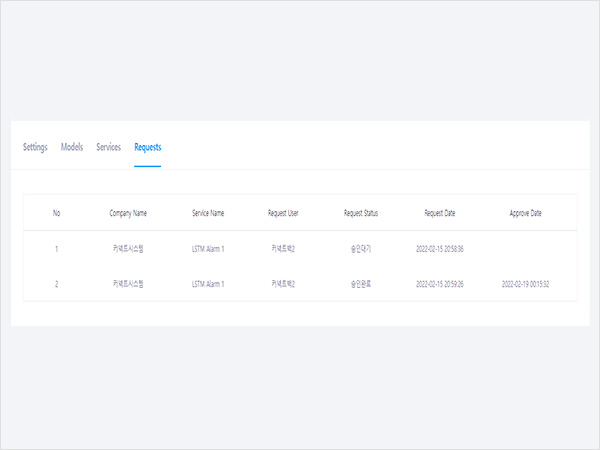Go to the Services tab
The image size is (600, 450).
[108, 147]
